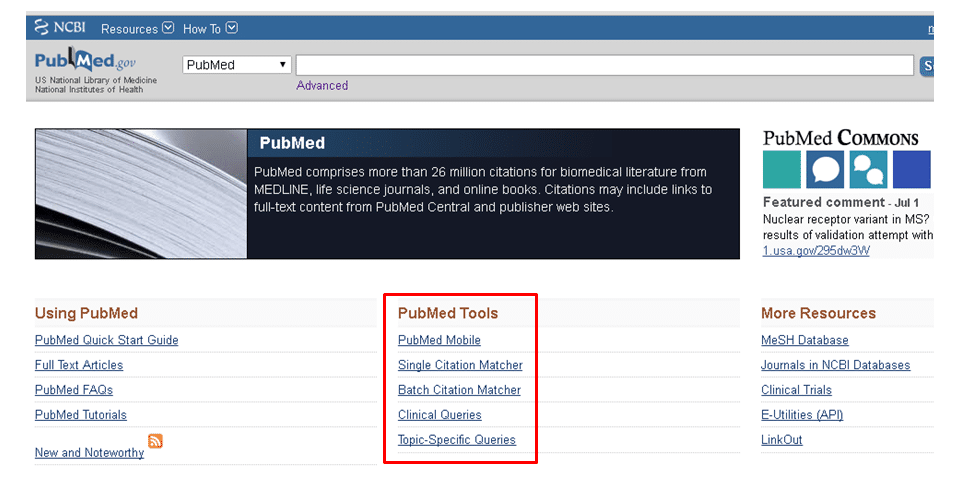The image size is (960, 496).
Task: Open the LinkOut link
Action: pyautogui.click(x=782, y=440)
